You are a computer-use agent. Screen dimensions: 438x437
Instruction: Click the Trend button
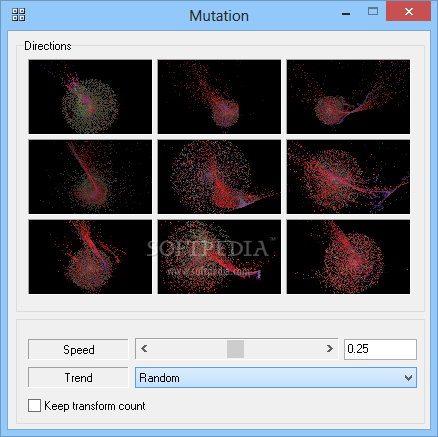click(78, 377)
